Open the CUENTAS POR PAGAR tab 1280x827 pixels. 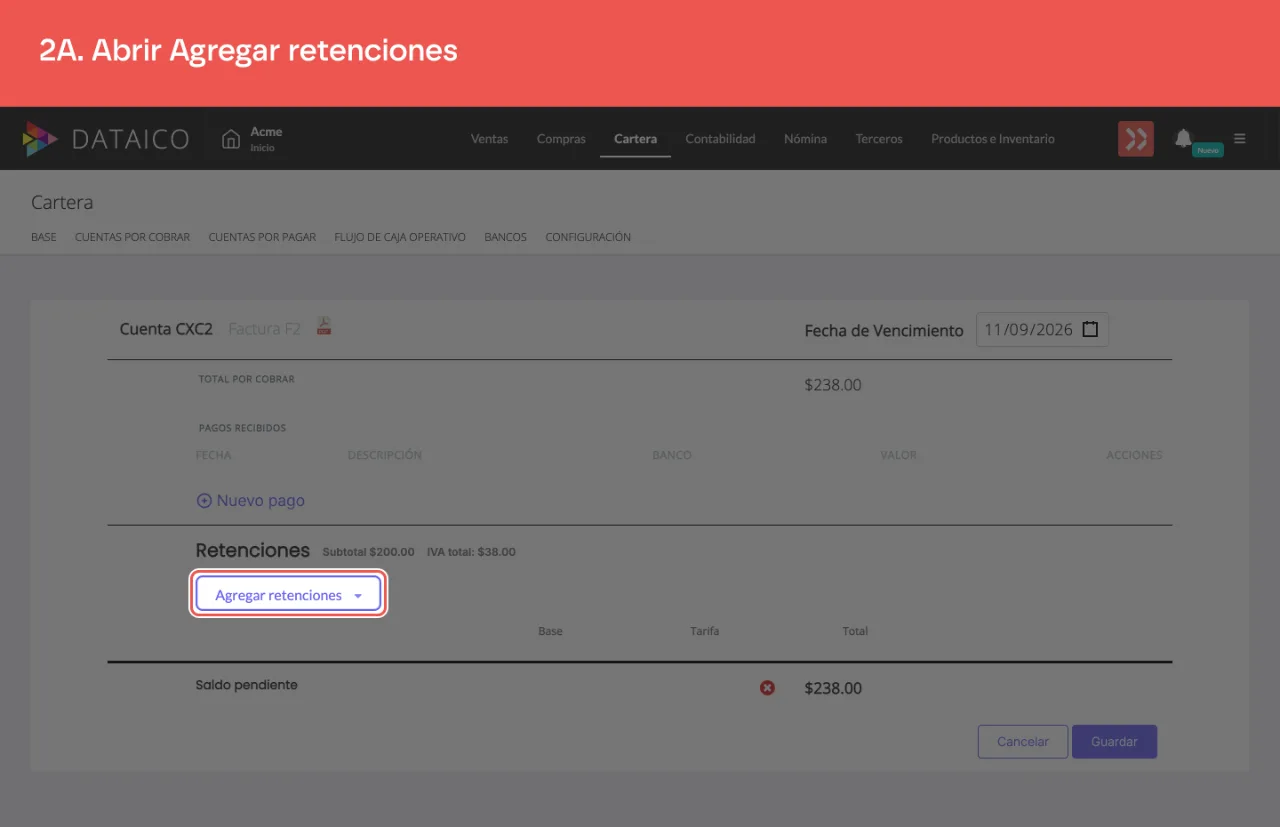coord(262,237)
